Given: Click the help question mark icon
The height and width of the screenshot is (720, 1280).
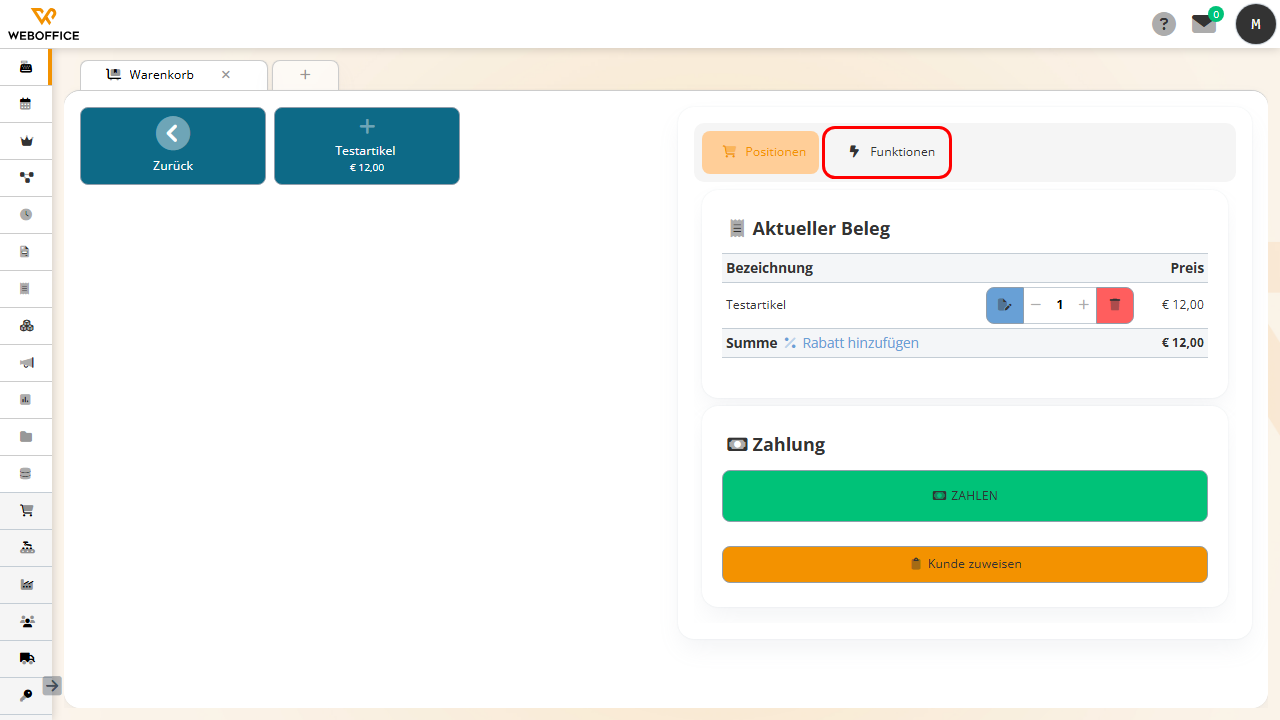Looking at the screenshot, I should click(x=1164, y=24).
